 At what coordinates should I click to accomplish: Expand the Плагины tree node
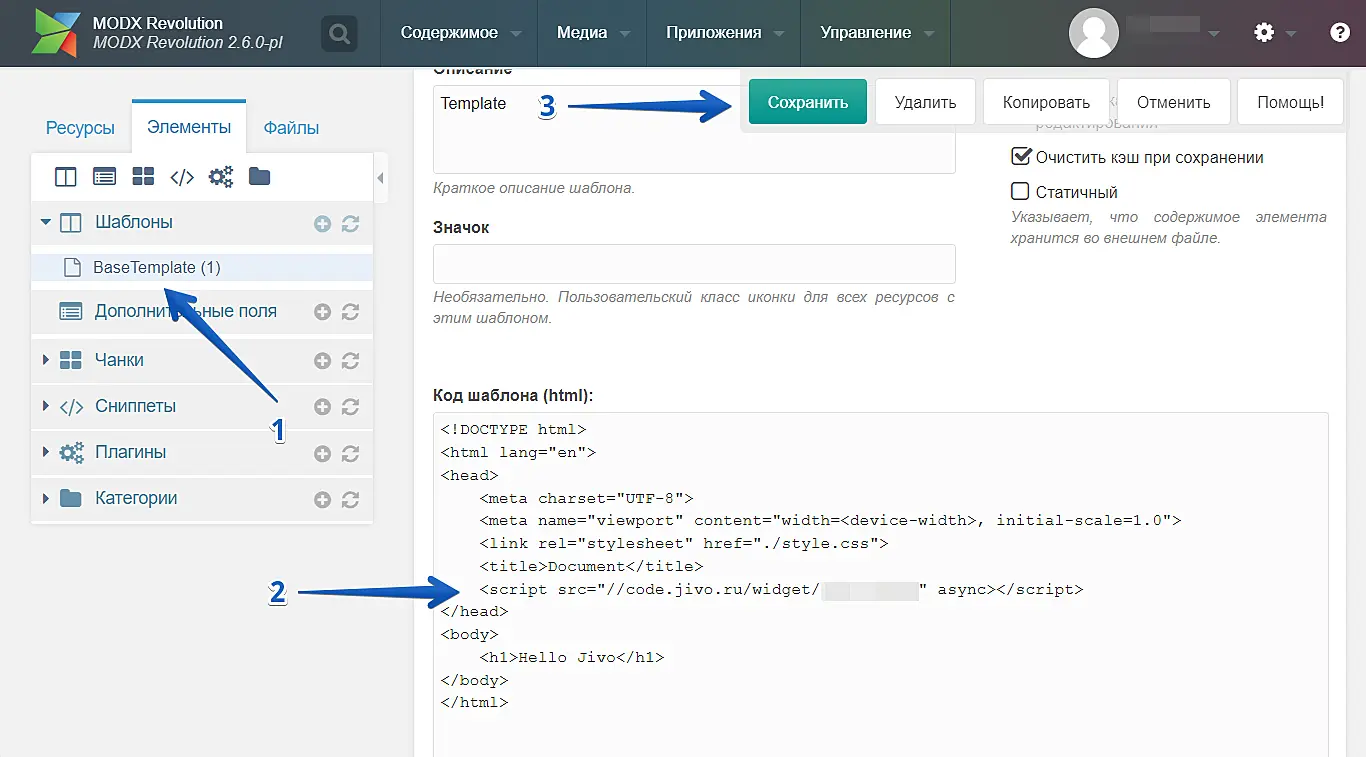(x=45, y=452)
